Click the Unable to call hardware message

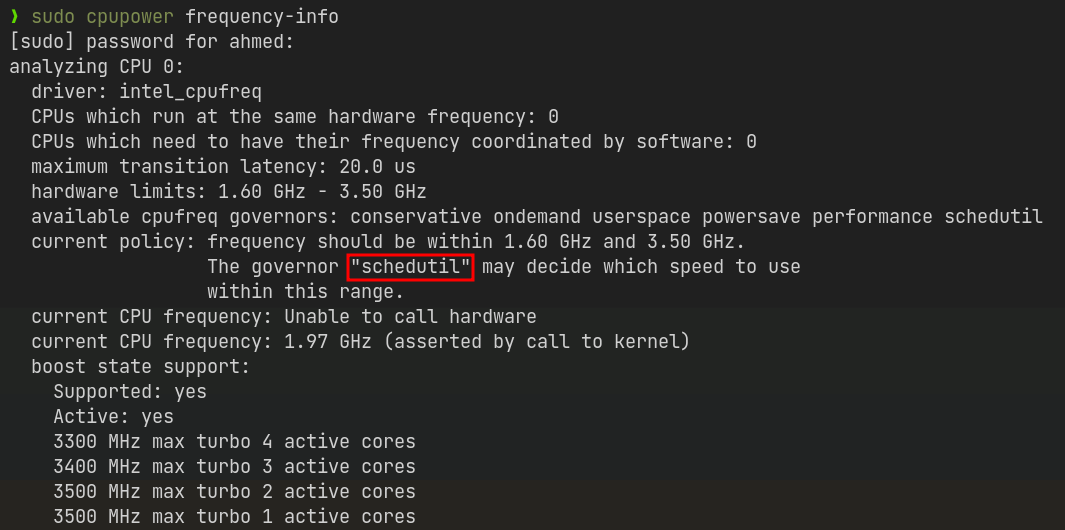(x=410, y=317)
